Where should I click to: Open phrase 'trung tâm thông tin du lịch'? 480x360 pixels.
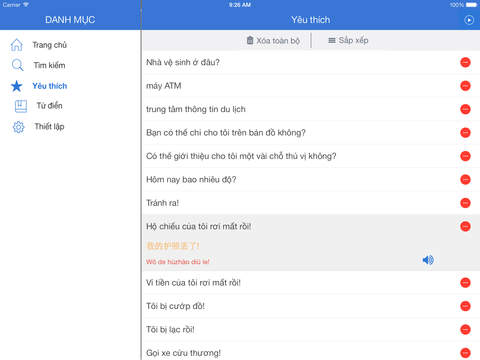(196, 109)
